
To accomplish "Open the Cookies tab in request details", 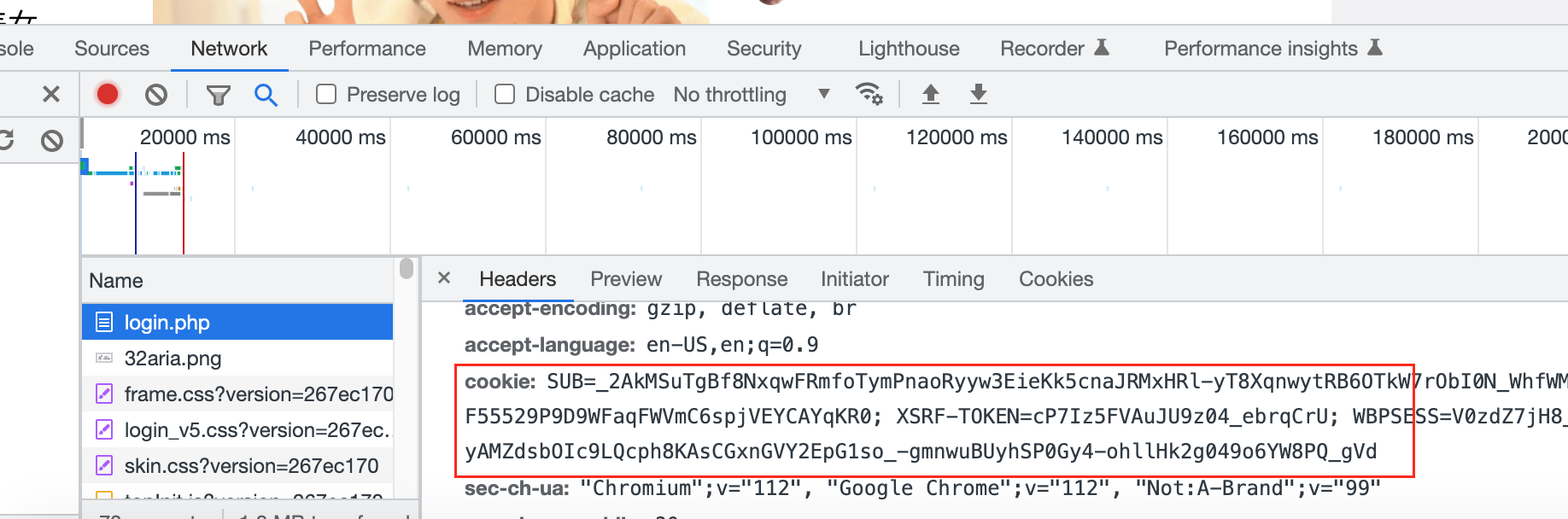I will (x=1056, y=279).
